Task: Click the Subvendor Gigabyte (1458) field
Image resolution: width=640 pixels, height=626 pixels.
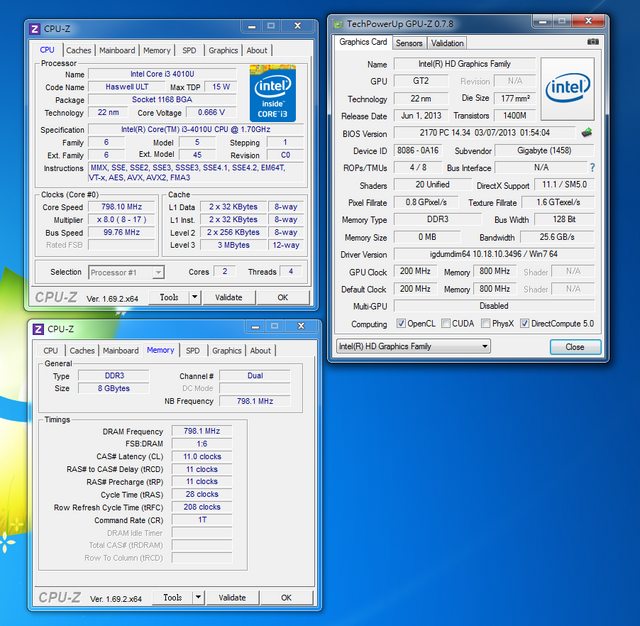Action: 544,151
